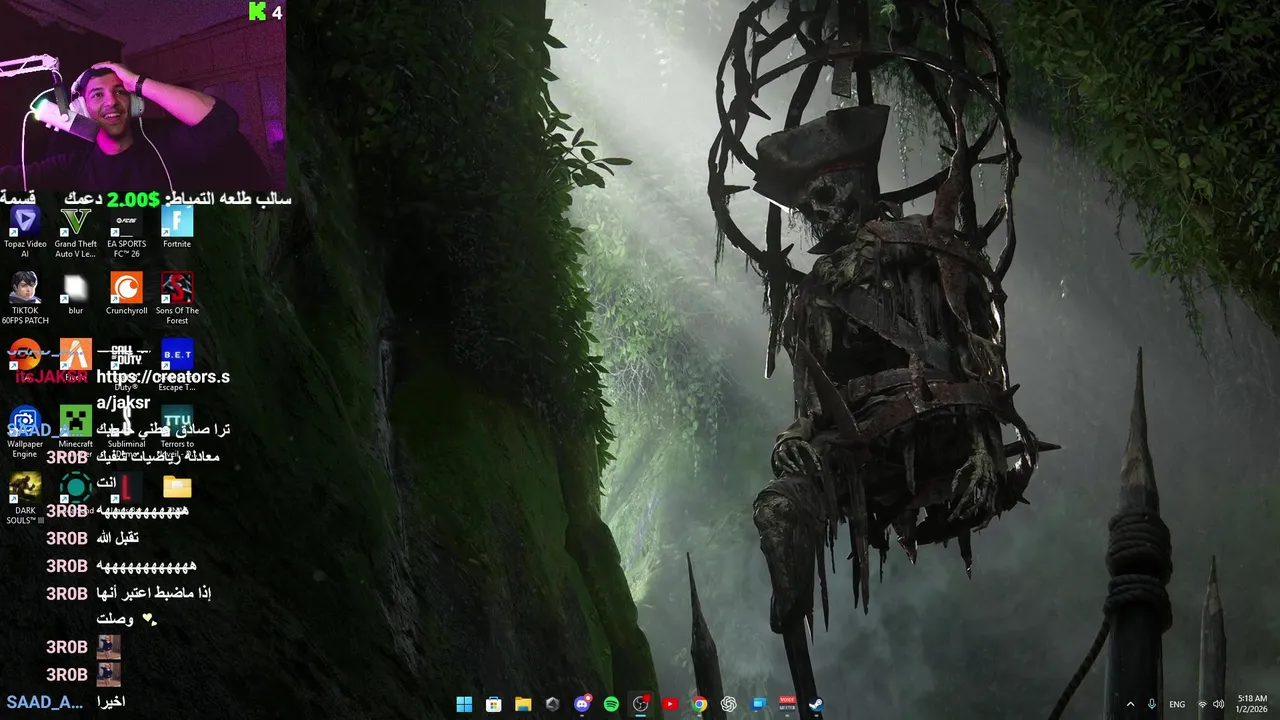The image size is (1280, 720).
Task: Open network settings via Wi-Fi tray icon
Action: [x=1202, y=704]
